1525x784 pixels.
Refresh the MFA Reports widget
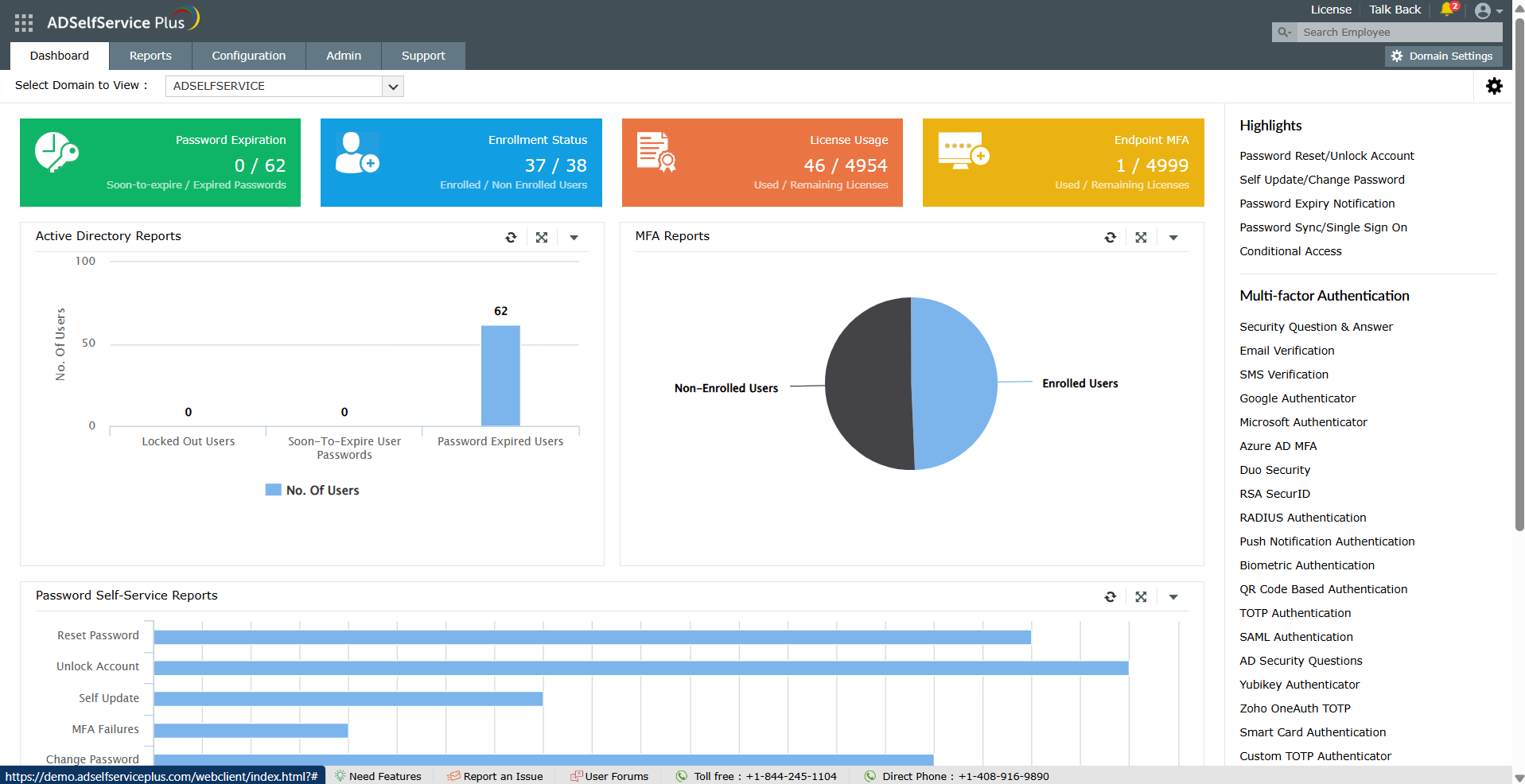(x=1111, y=237)
